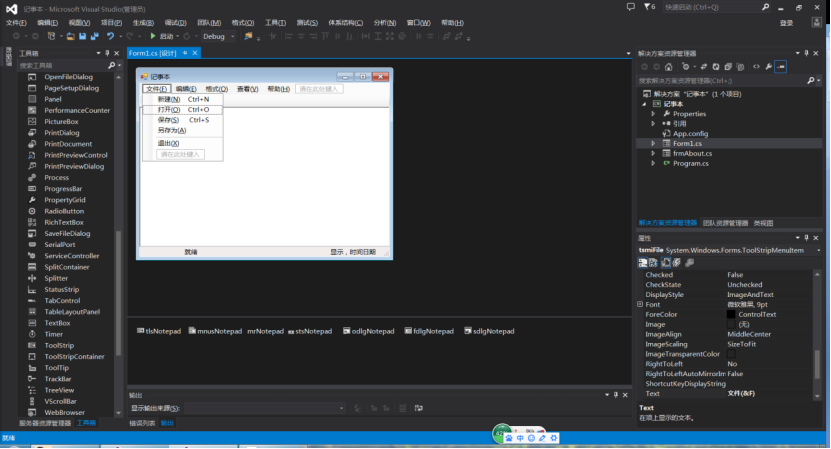Open App.config in Solution Explorer
Screen dimensions: 831x449
[690, 134]
